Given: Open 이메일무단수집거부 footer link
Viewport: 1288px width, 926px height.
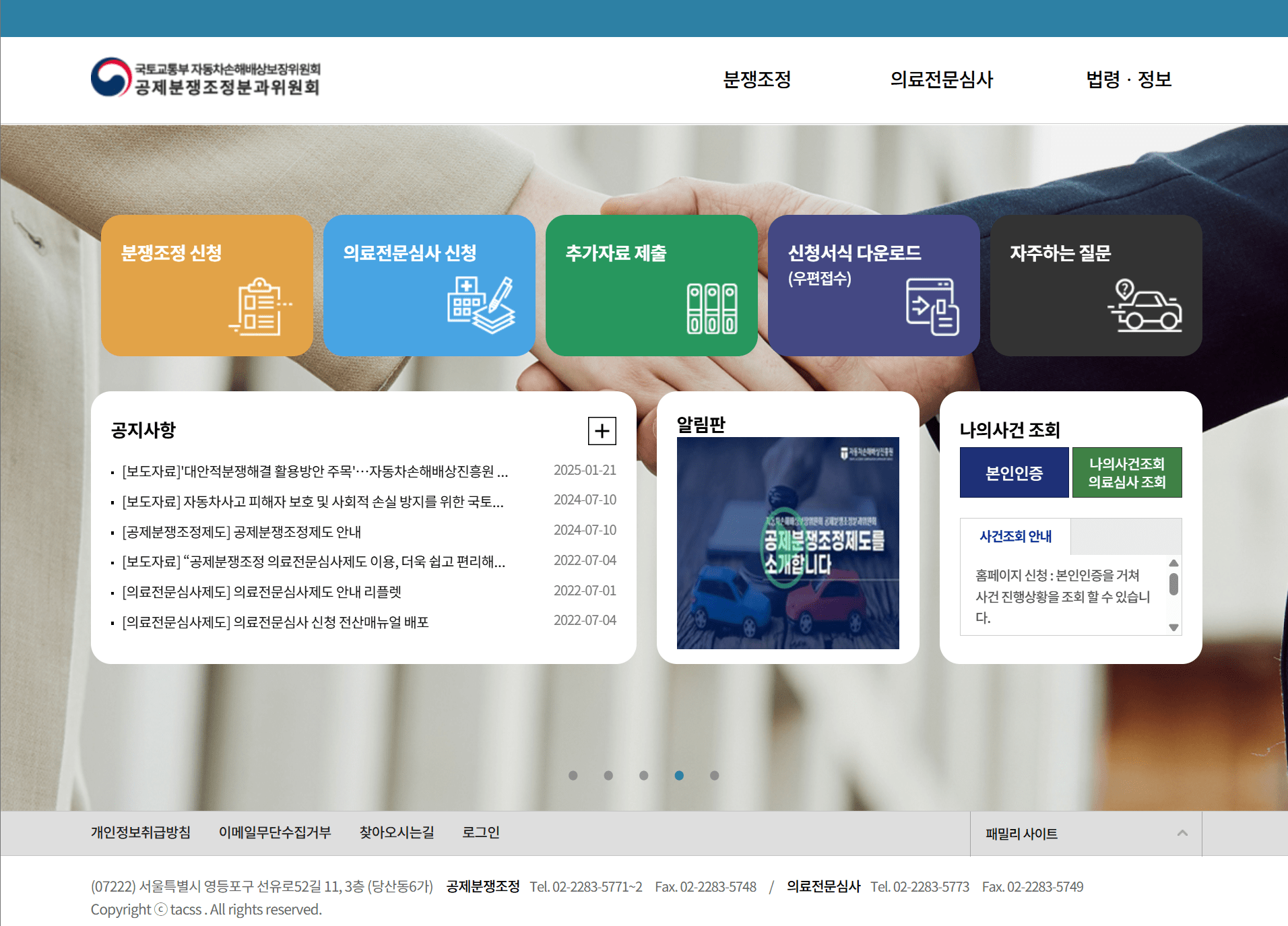Looking at the screenshot, I should pyautogui.click(x=275, y=832).
